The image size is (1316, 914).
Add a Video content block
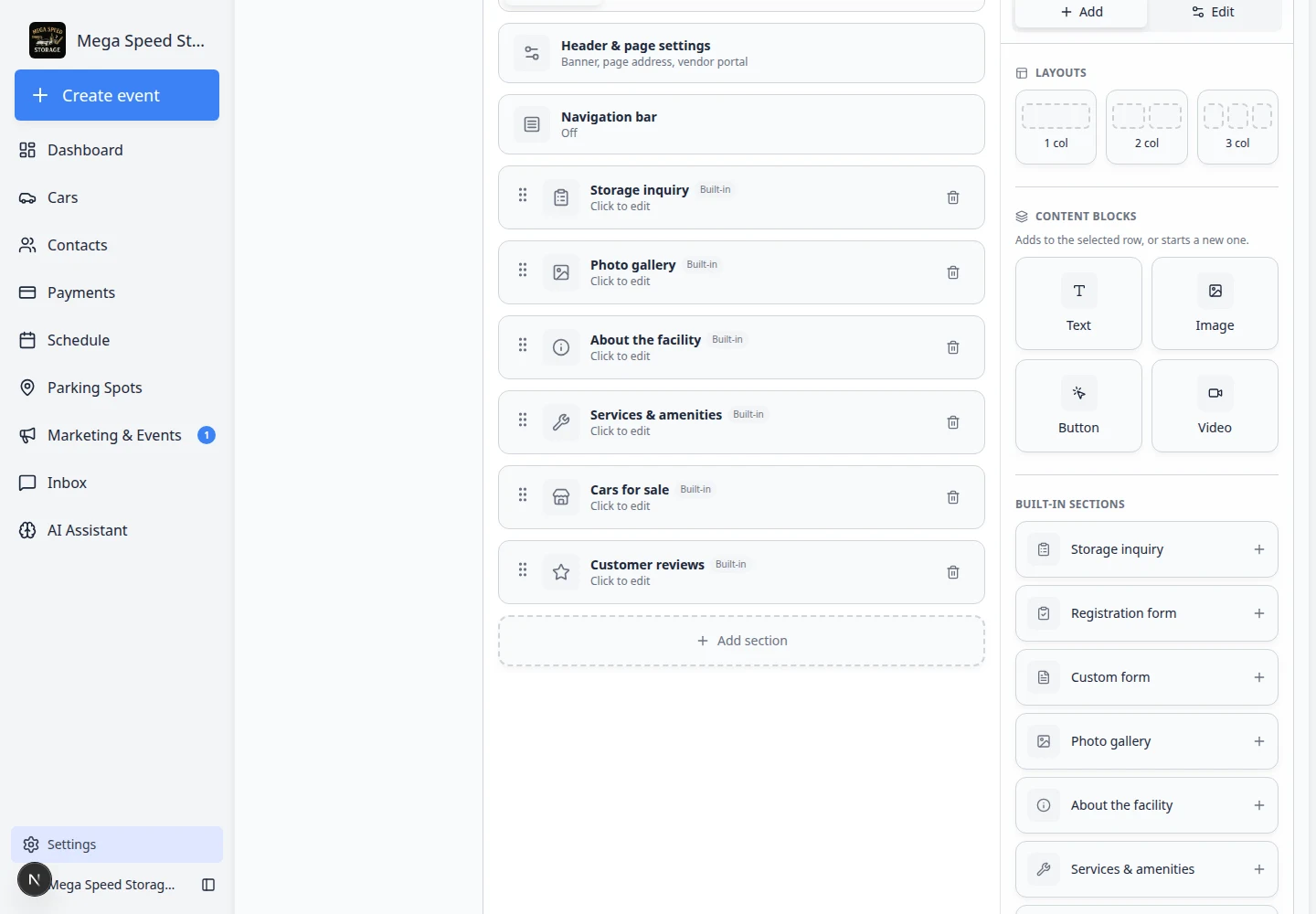point(1215,406)
